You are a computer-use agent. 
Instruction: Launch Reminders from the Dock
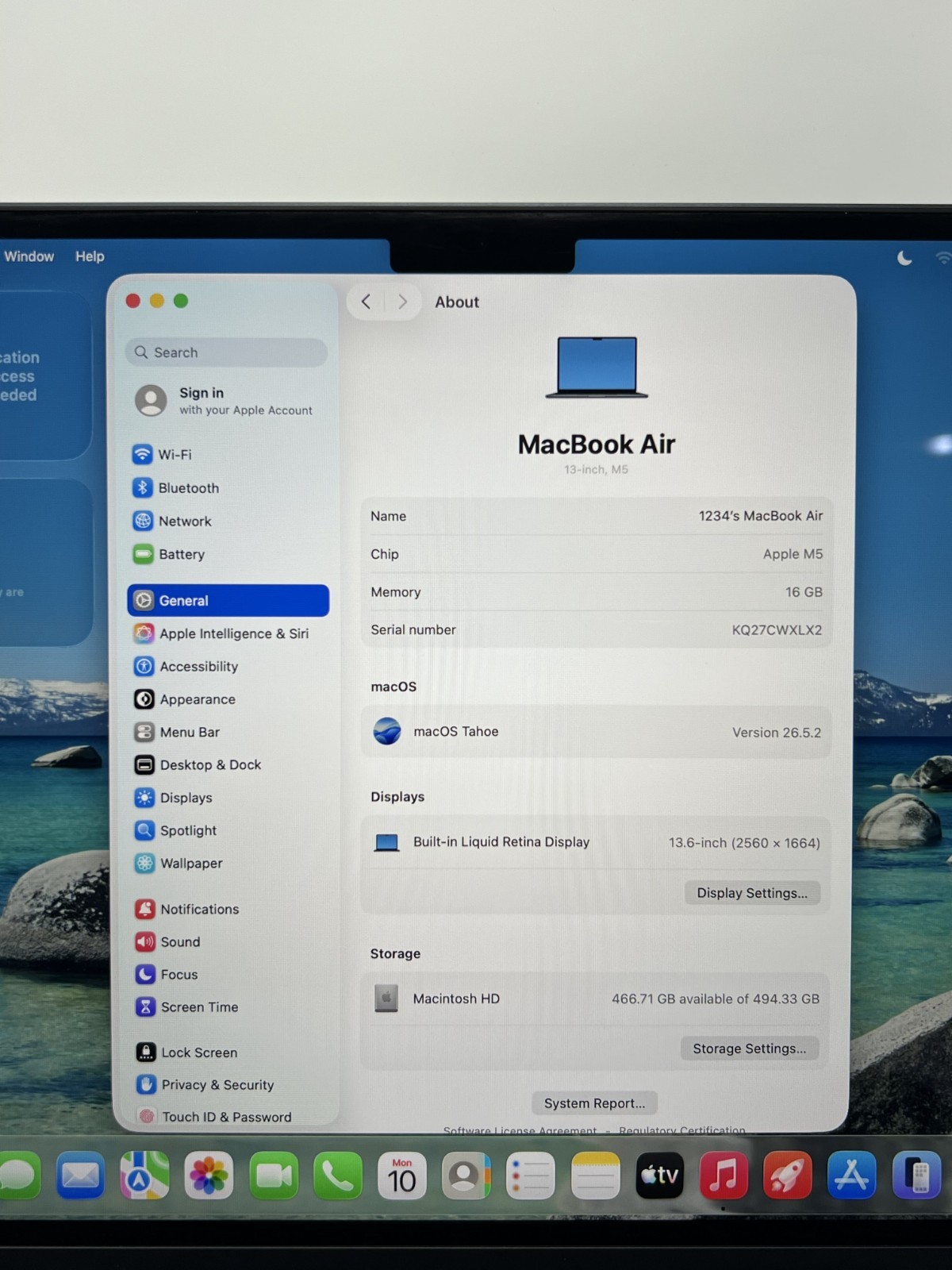click(531, 1176)
